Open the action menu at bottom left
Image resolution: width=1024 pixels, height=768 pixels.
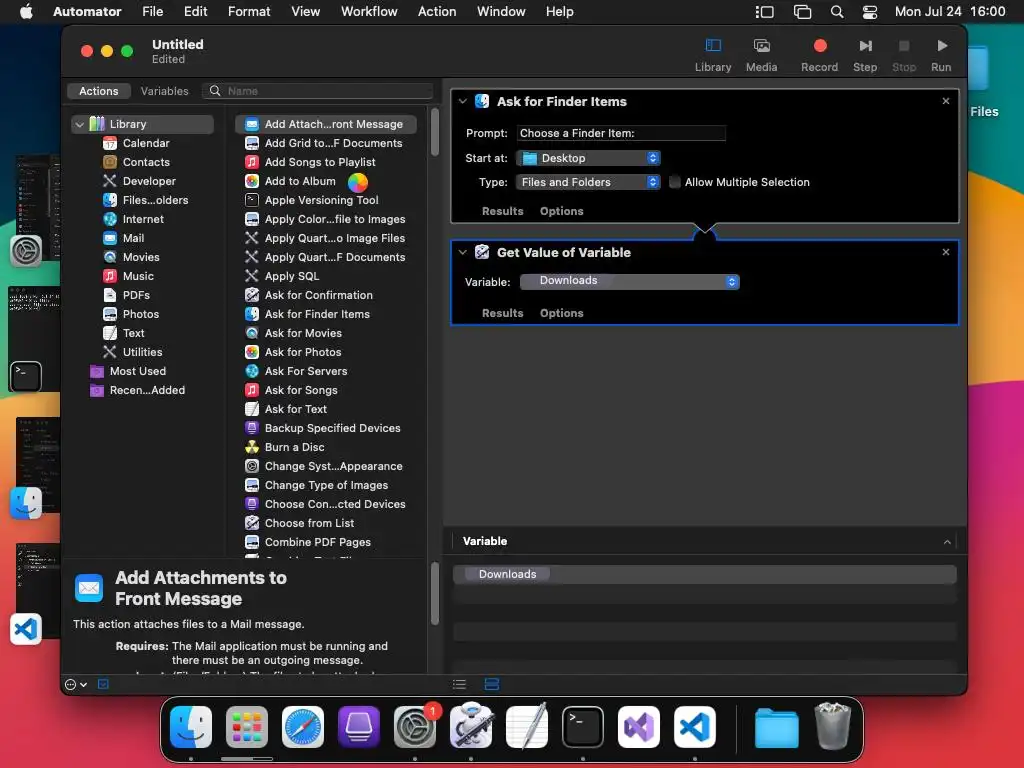click(x=76, y=684)
